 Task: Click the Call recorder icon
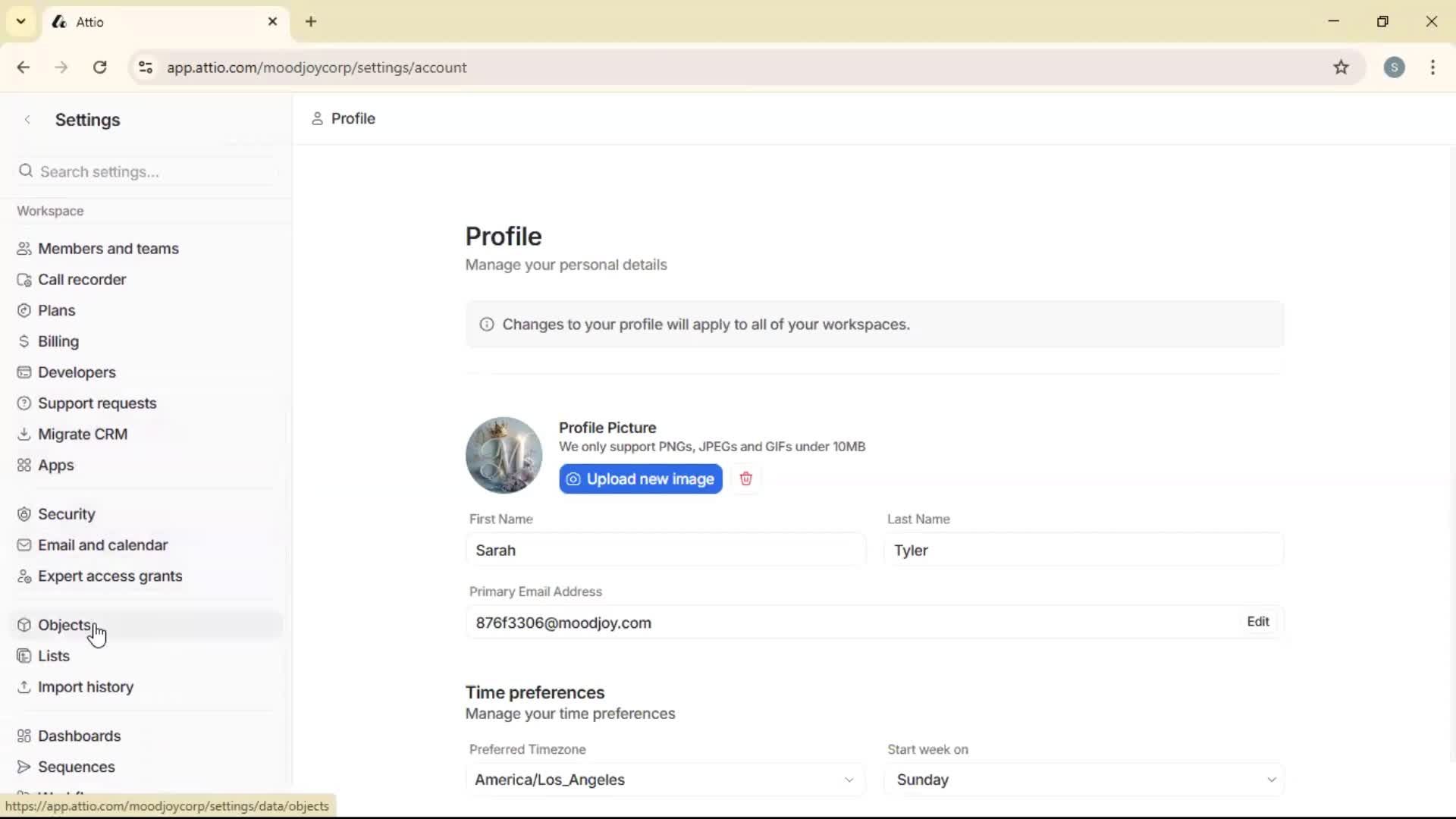tap(24, 280)
